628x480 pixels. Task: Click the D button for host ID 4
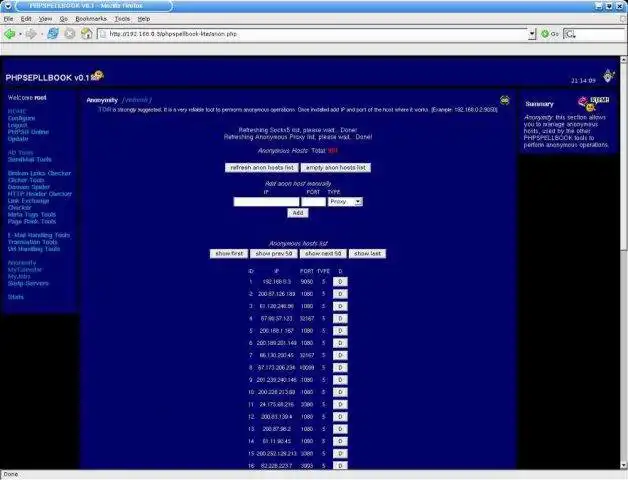pos(340,319)
